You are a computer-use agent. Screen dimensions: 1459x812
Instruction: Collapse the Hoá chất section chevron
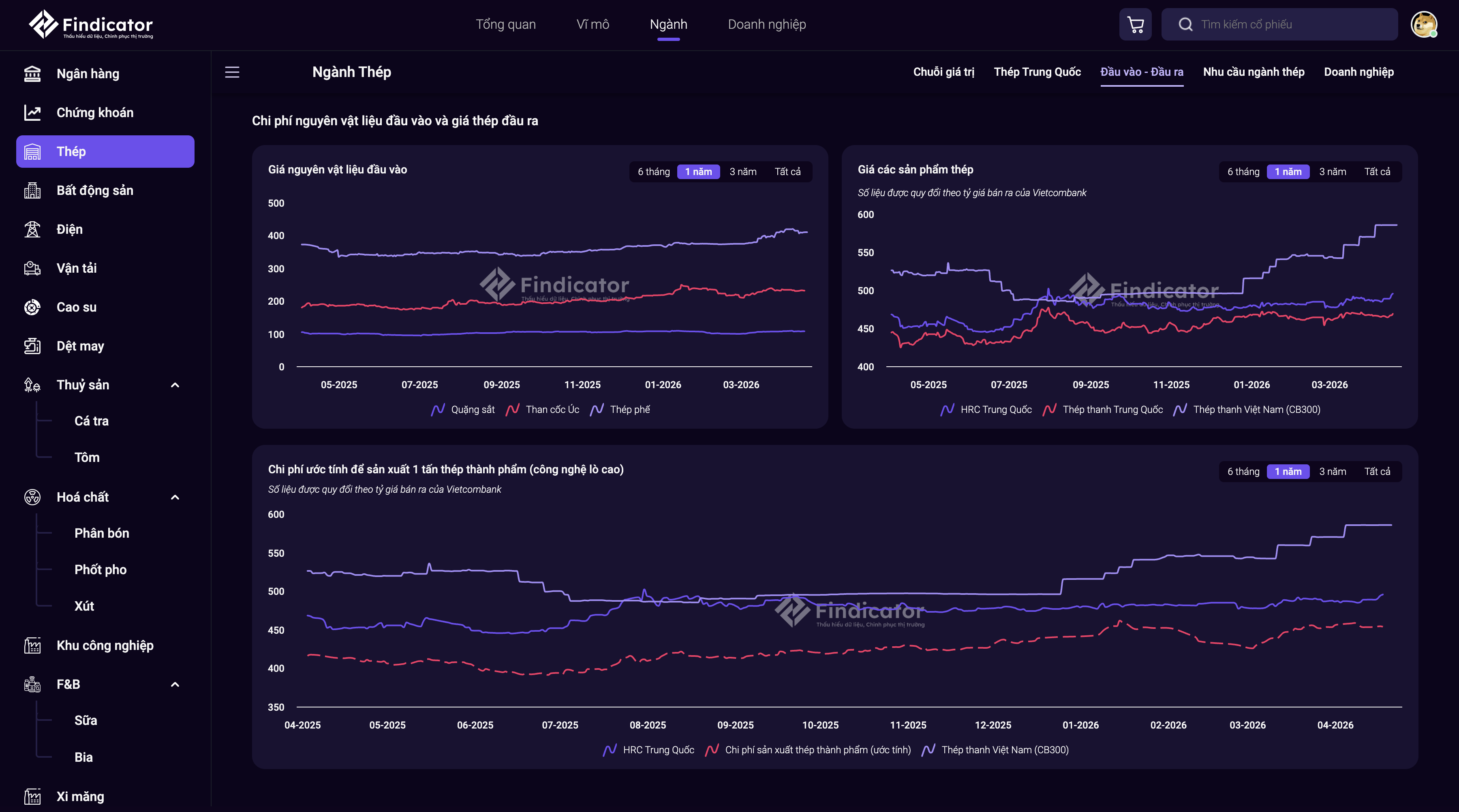[x=175, y=497]
